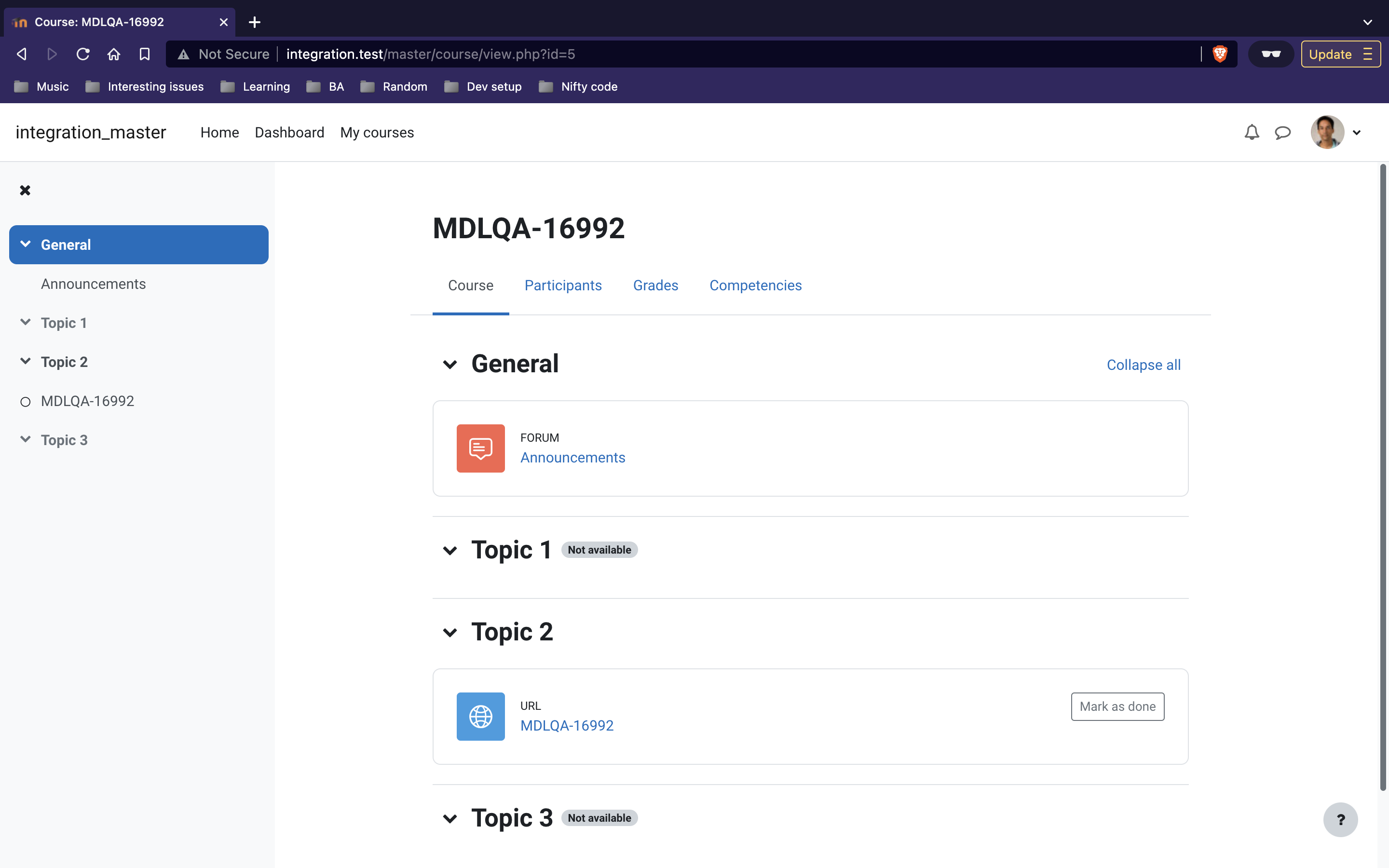
Task: Collapse Topic 3 section chevron in content
Action: tap(450, 818)
